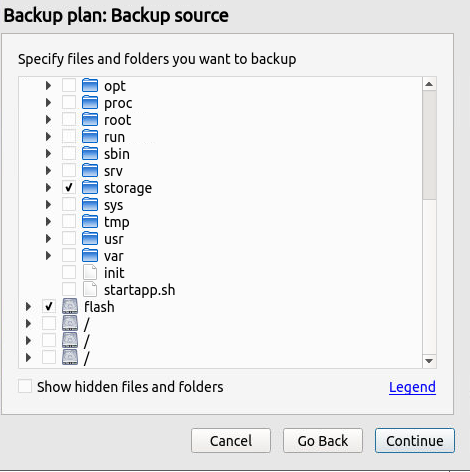
Task: Click the Continue button
Action: point(415,441)
